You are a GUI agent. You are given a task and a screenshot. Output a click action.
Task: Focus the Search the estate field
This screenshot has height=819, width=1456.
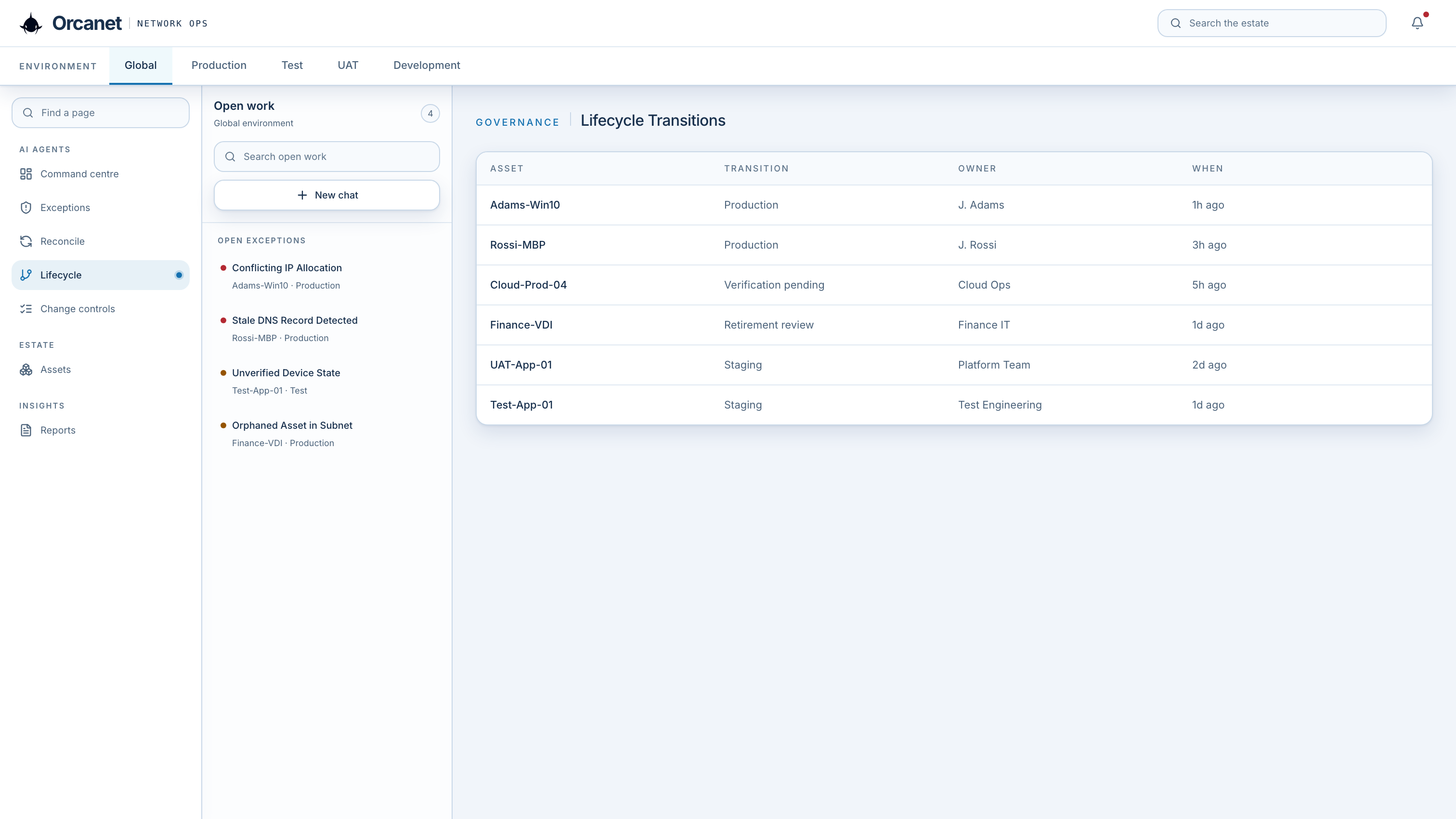pyautogui.click(x=1272, y=23)
